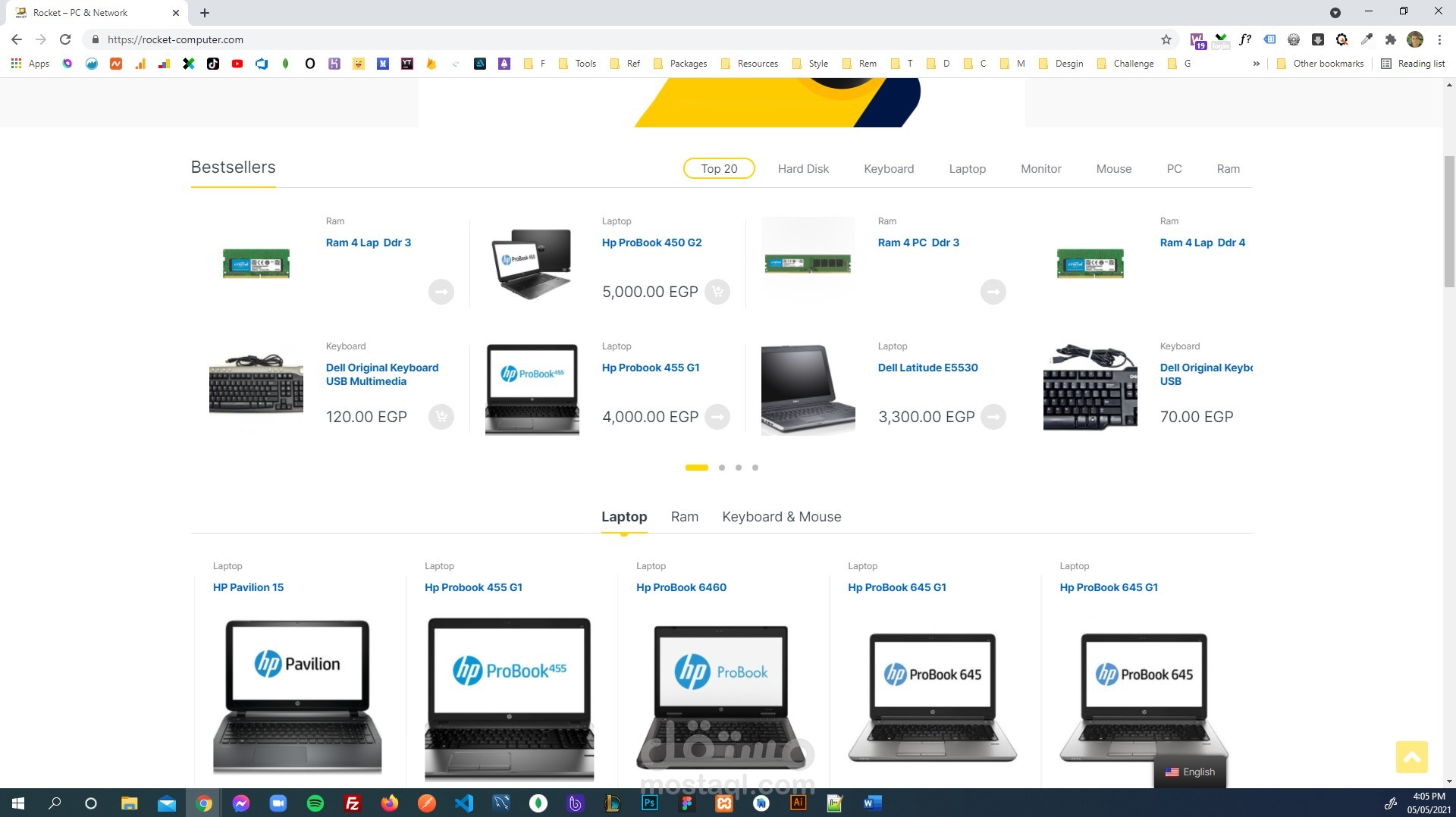1456x817 pixels.
Task: Open Packages bookmarks folder
Action: (x=680, y=64)
